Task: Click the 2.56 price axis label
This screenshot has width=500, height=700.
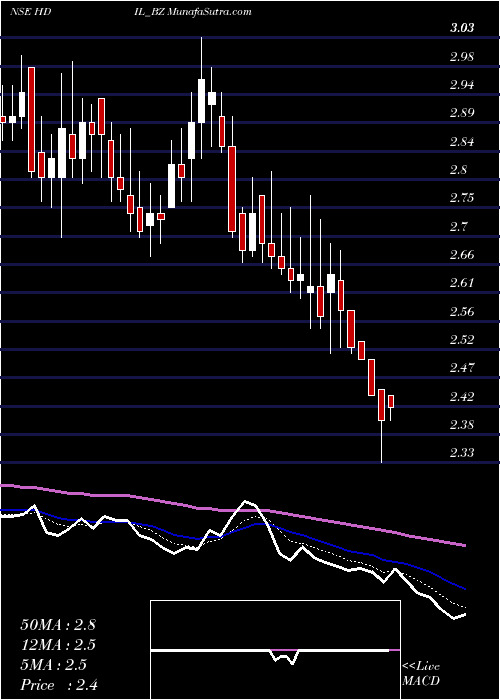Action: [462, 311]
